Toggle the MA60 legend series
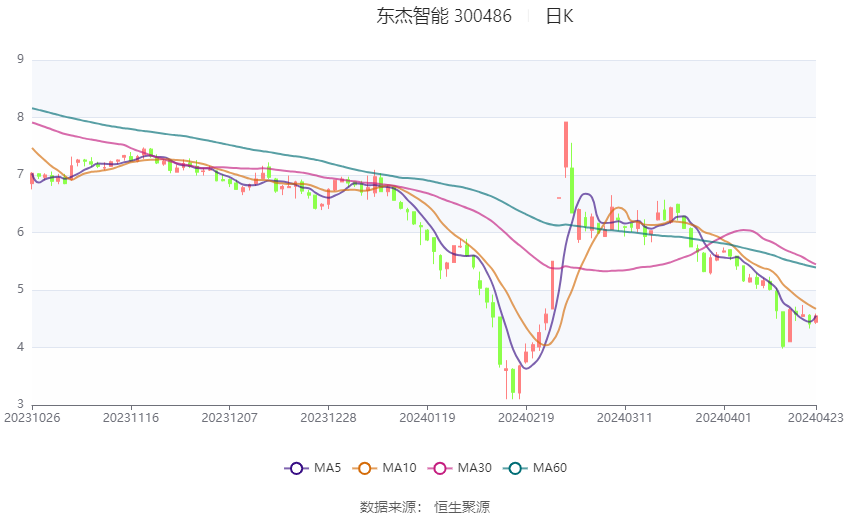This screenshot has width=850, height=517. 535,468
